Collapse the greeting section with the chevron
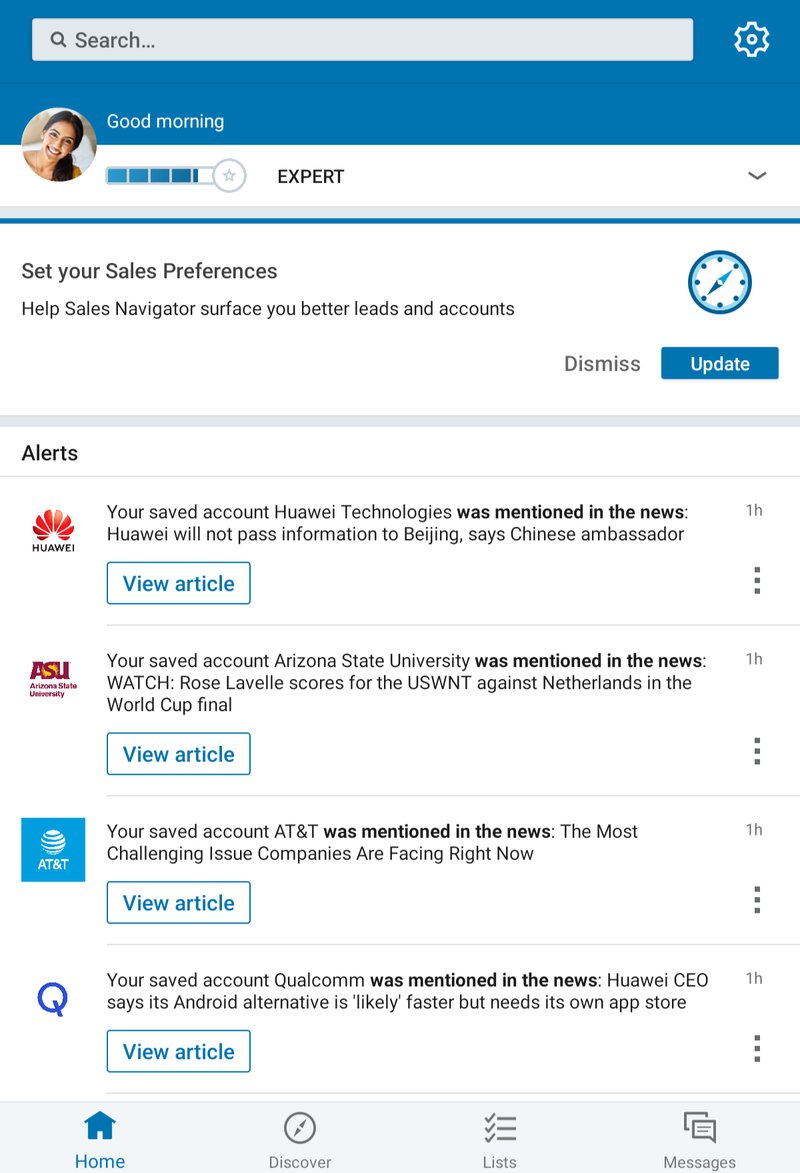Screen dimensions: 800x1173 [757, 175]
